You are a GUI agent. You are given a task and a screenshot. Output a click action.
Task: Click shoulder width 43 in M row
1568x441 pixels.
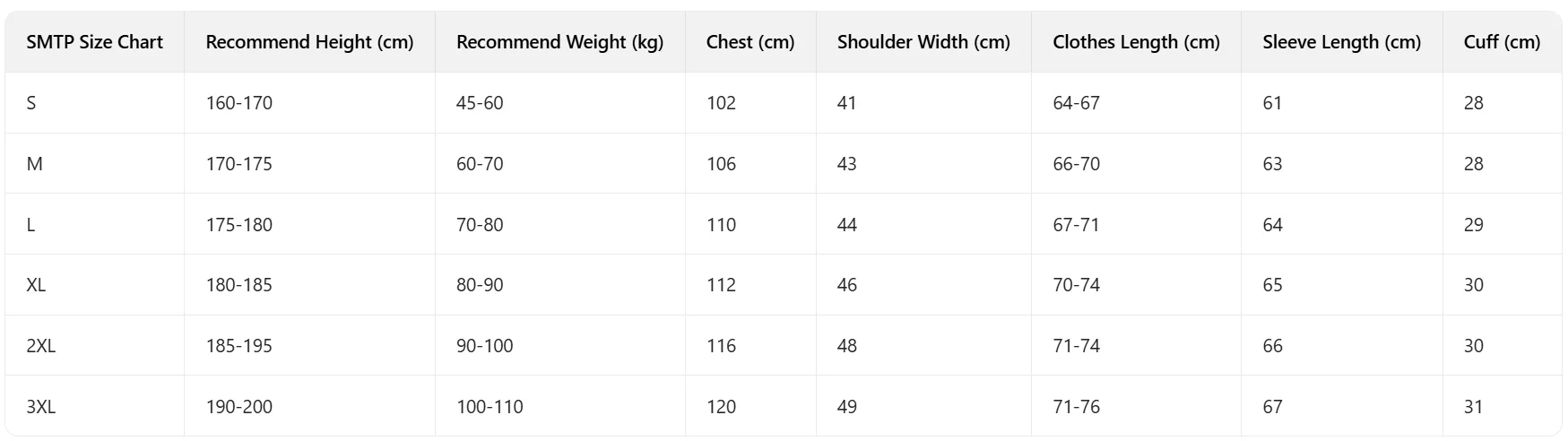(x=846, y=164)
